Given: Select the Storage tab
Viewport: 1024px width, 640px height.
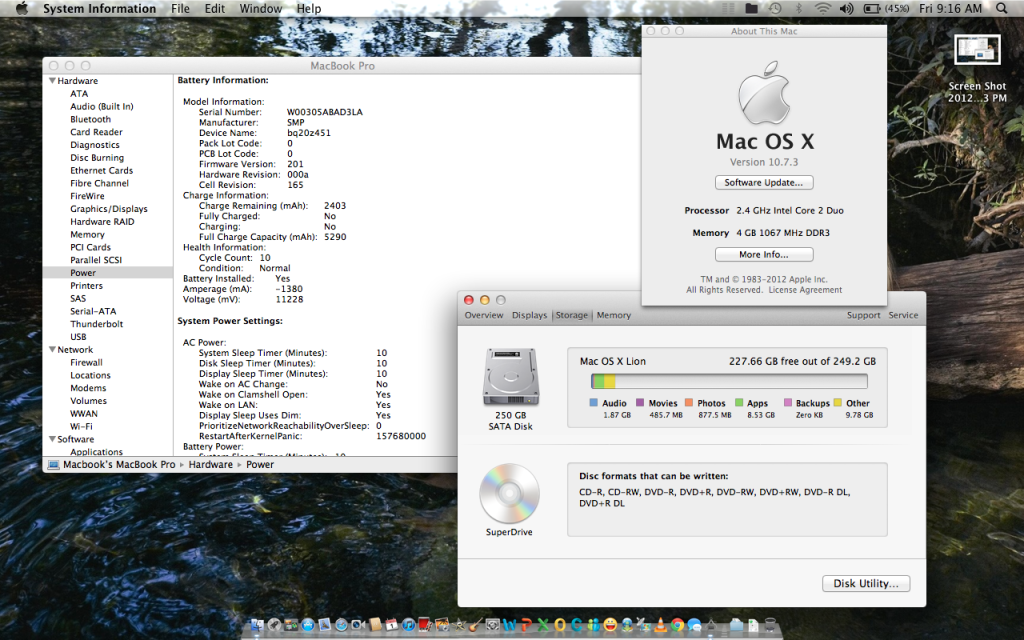Looking at the screenshot, I should 571,315.
